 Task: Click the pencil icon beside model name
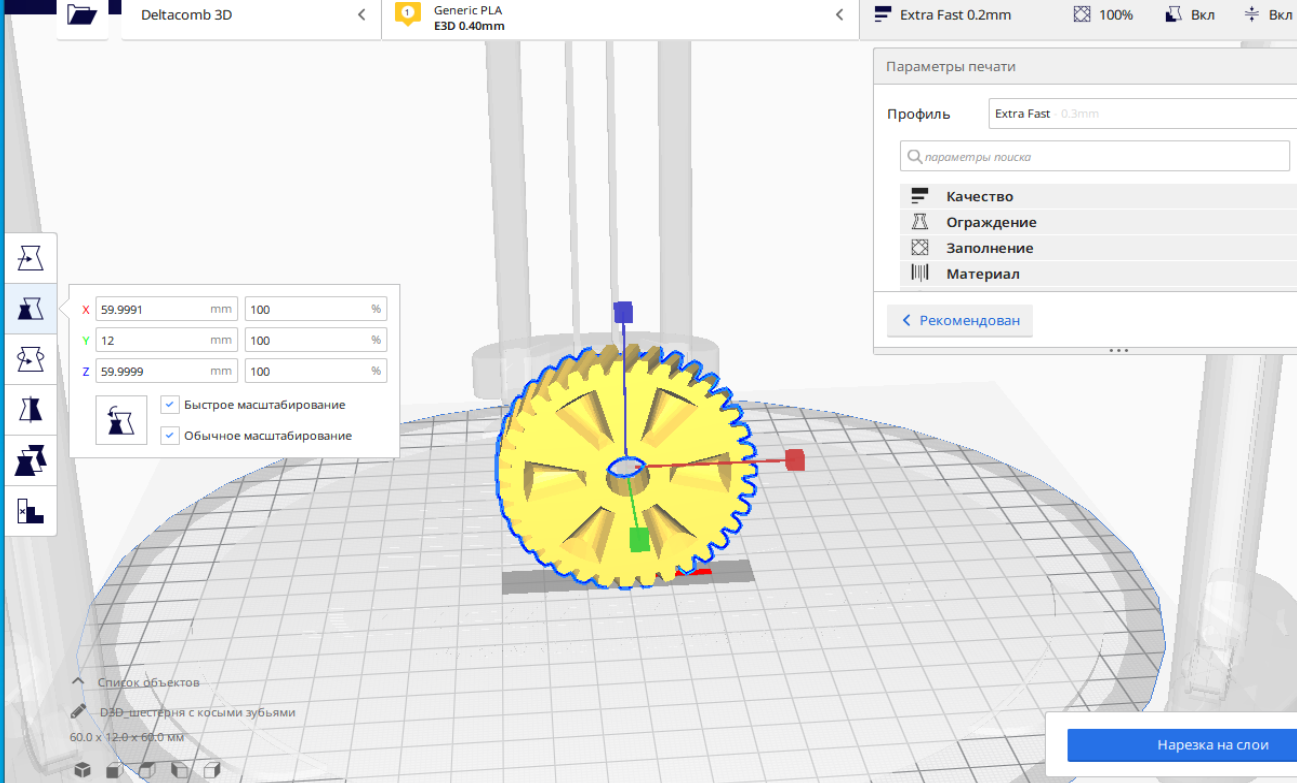tap(79, 712)
